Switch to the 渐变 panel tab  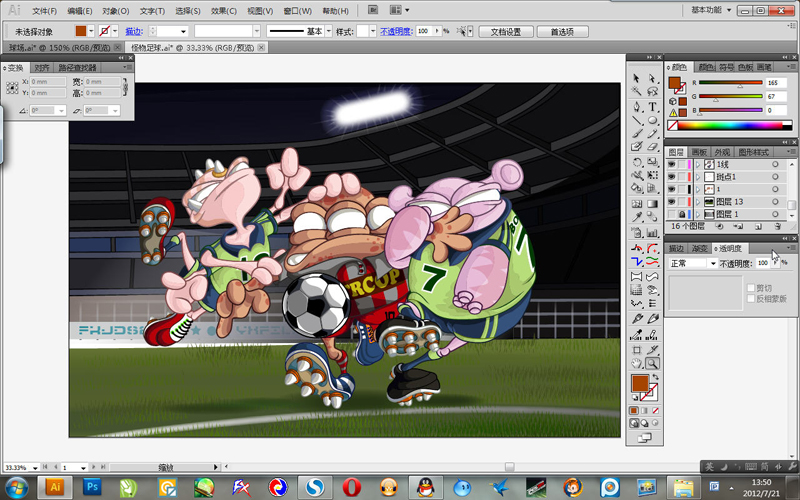[699, 248]
